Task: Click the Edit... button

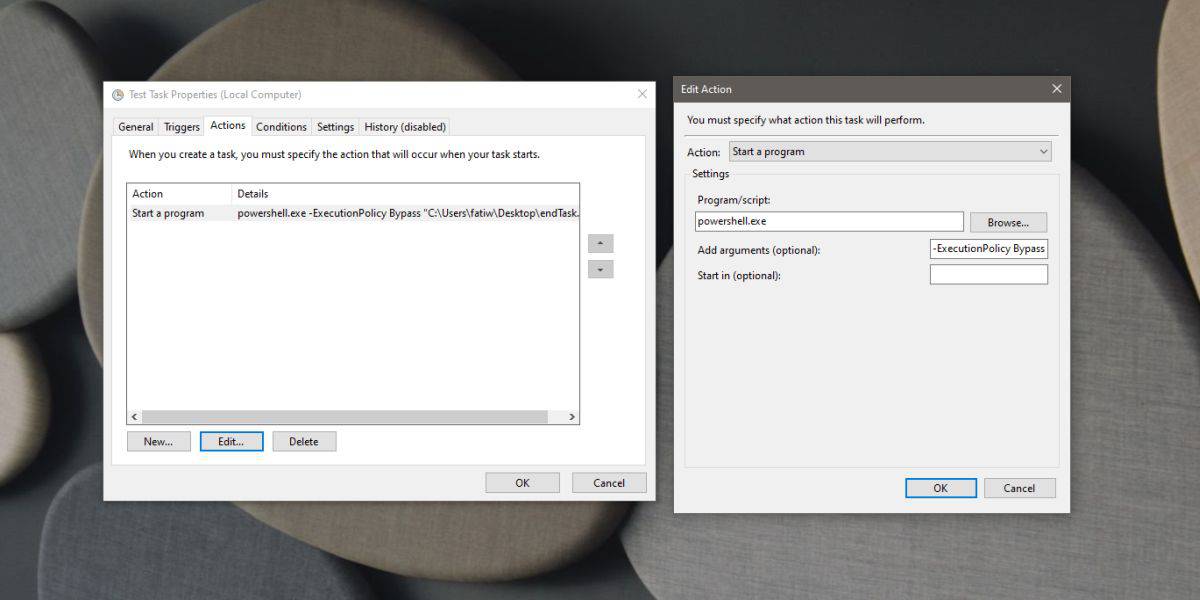Action: [231, 441]
